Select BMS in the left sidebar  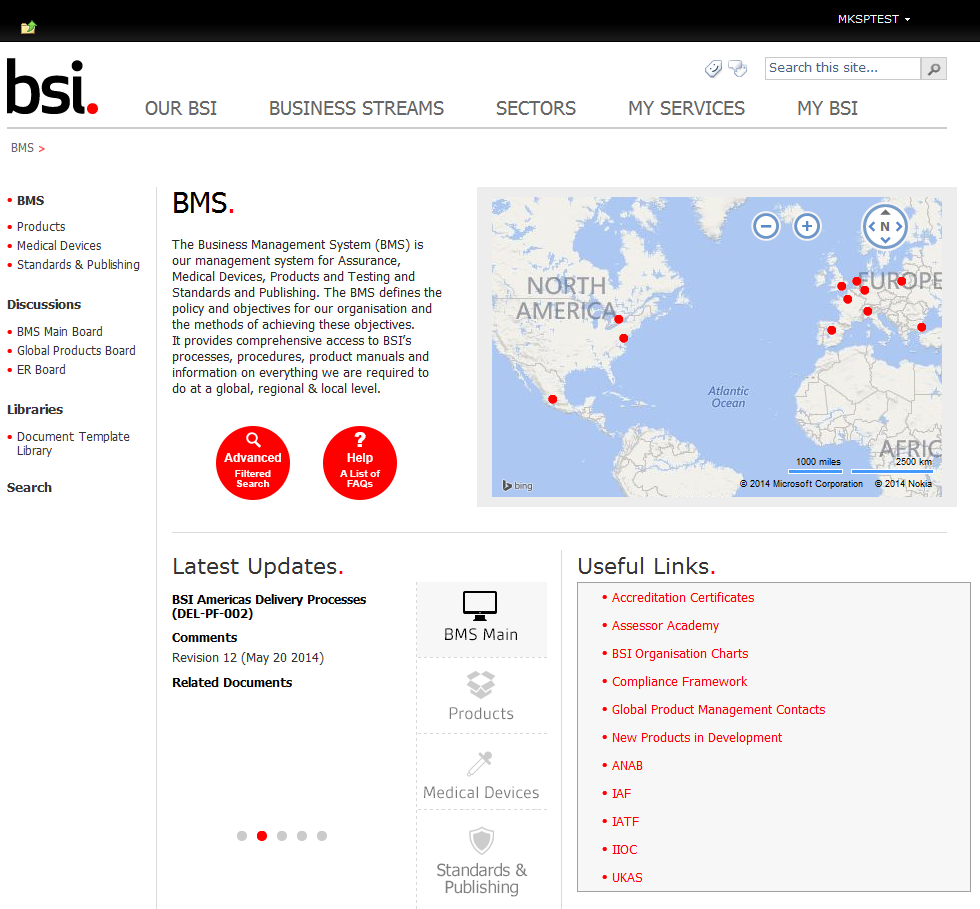(x=30, y=201)
